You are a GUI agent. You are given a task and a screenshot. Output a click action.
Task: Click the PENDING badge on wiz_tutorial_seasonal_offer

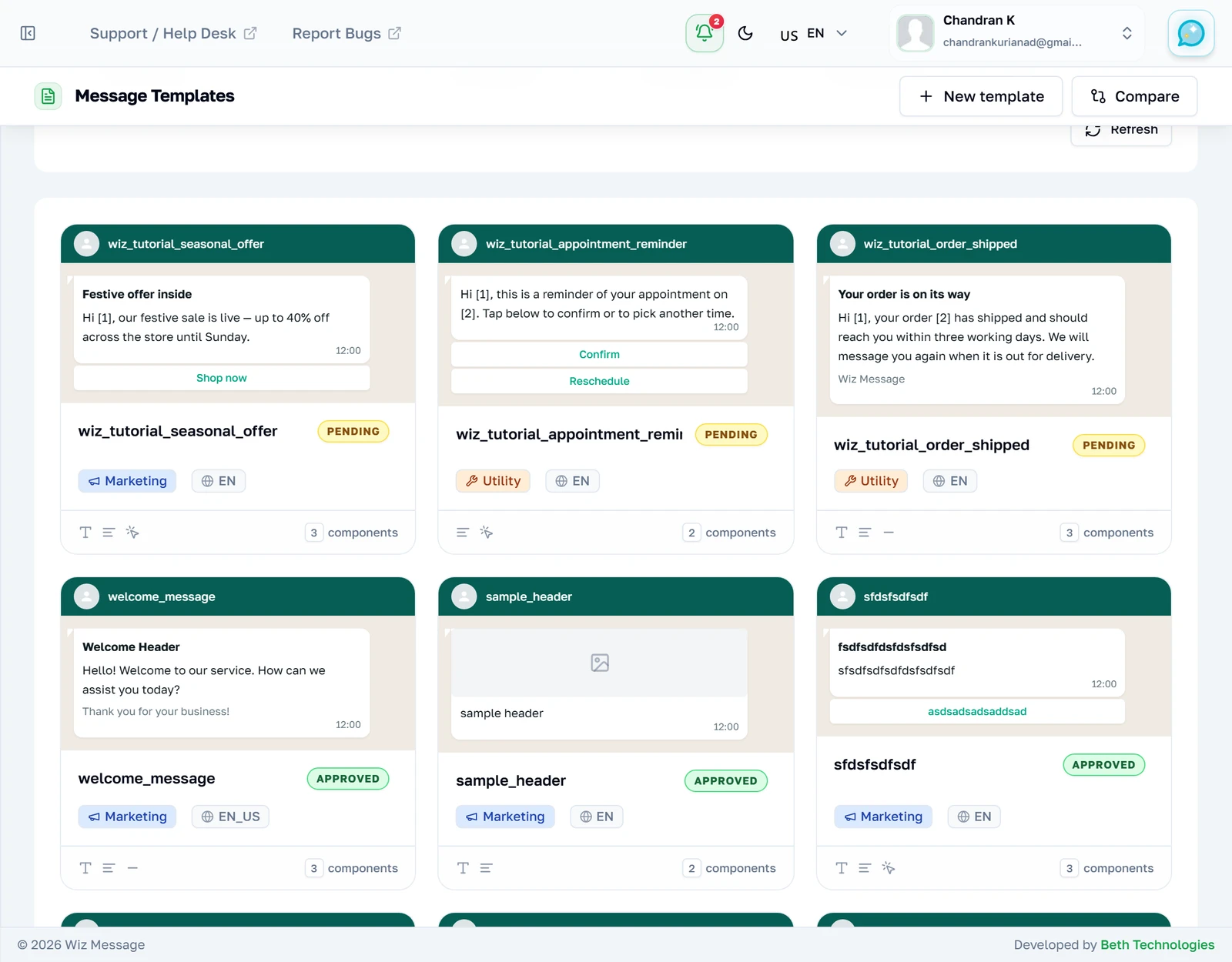(353, 431)
